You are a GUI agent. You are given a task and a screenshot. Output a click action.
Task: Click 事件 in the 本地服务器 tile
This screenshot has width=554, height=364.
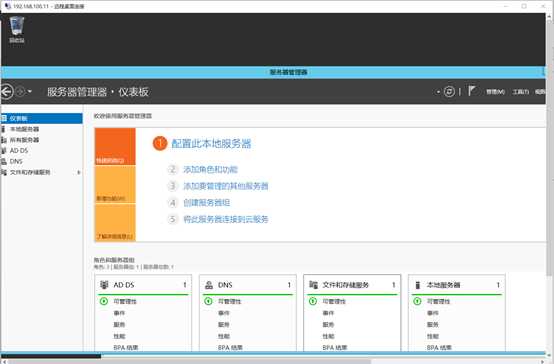(x=433, y=313)
